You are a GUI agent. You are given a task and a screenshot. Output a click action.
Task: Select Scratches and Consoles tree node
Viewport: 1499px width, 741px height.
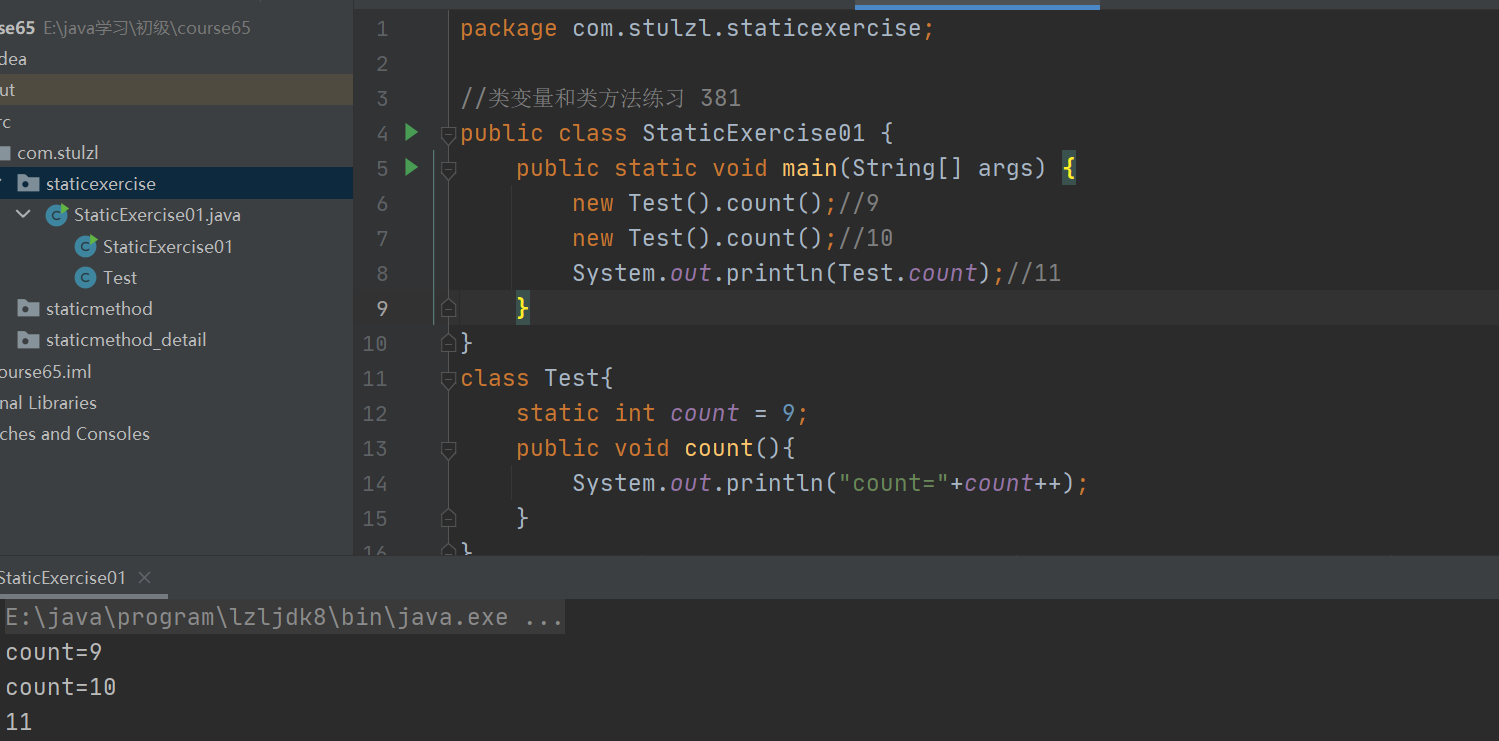[75, 433]
